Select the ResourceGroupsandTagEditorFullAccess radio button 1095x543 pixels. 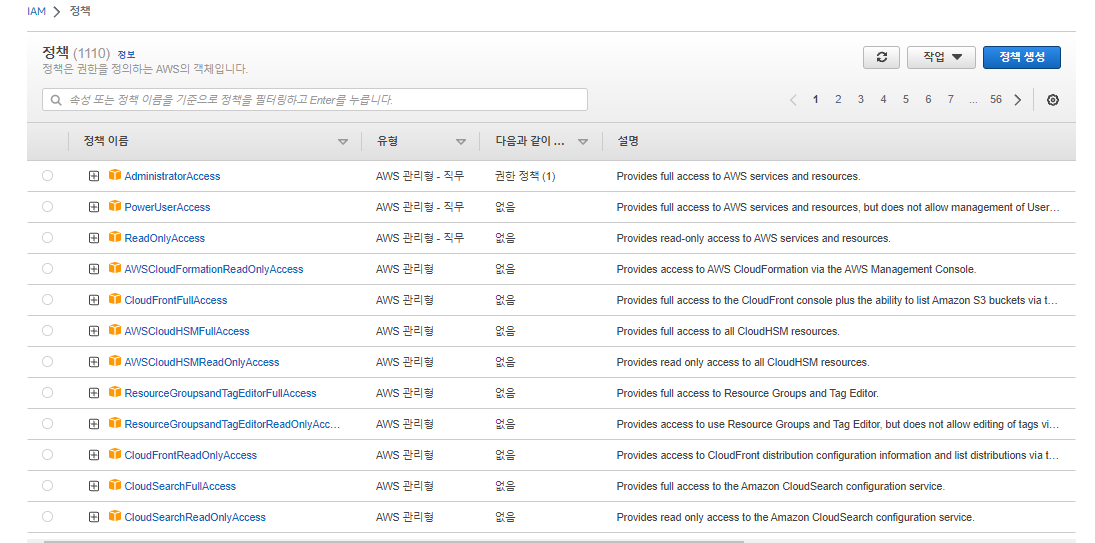coord(47,392)
